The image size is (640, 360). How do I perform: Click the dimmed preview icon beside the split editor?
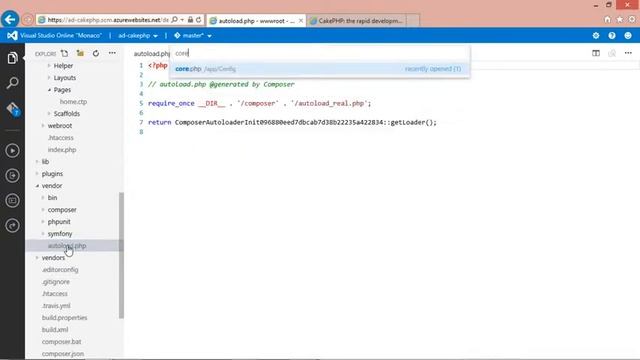click(x=612, y=53)
